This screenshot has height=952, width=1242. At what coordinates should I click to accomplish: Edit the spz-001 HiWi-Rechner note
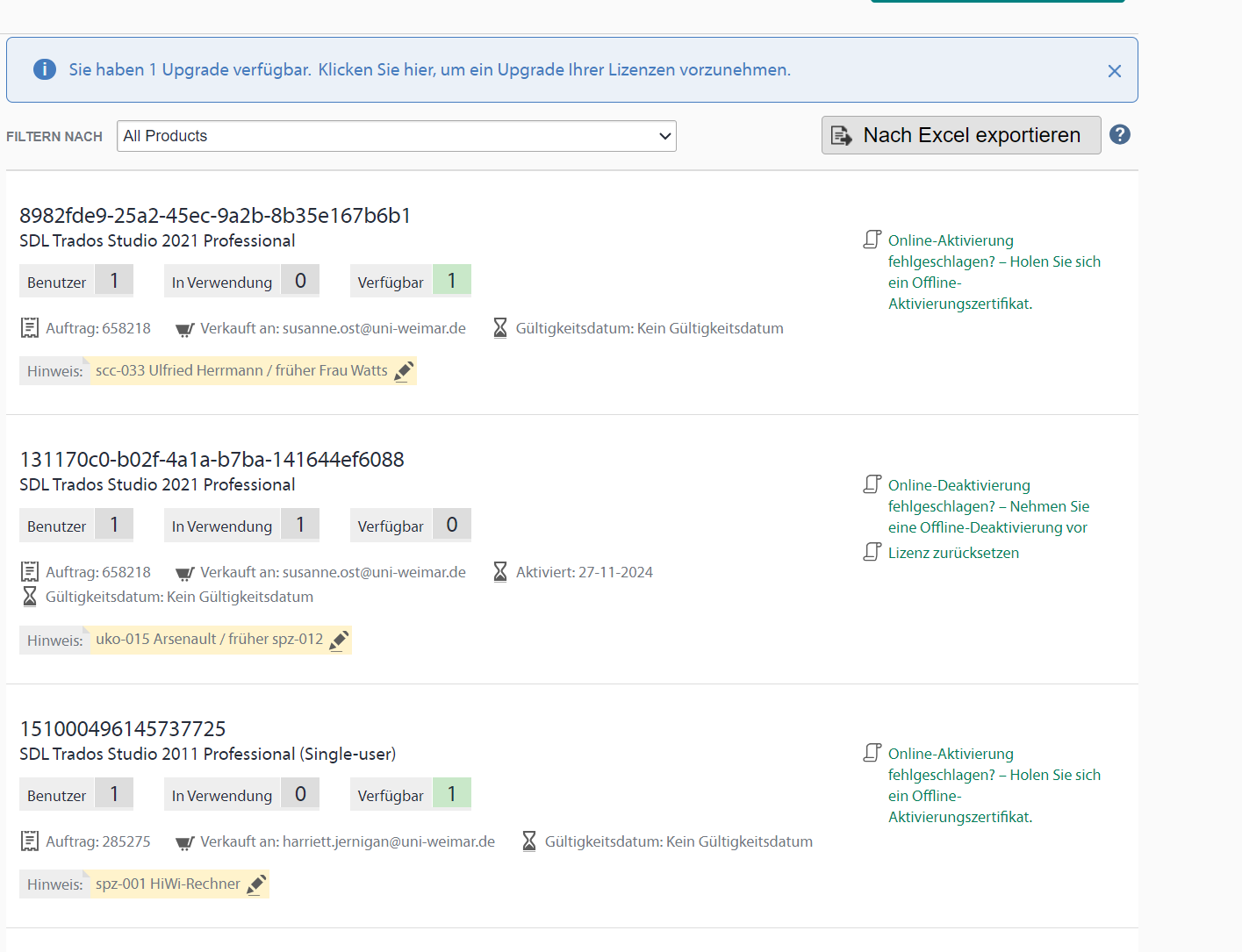click(x=256, y=884)
